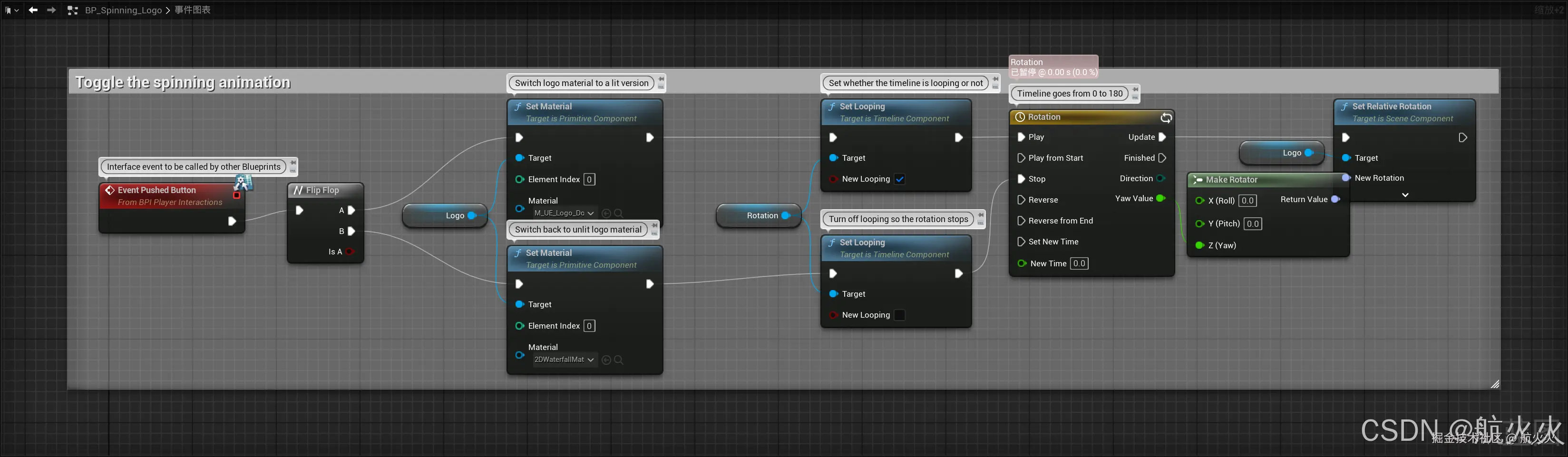Image resolution: width=1568 pixels, height=457 pixels.
Task: Click the Flip Flop Is A boolean pin
Action: (x=350, y=252)
